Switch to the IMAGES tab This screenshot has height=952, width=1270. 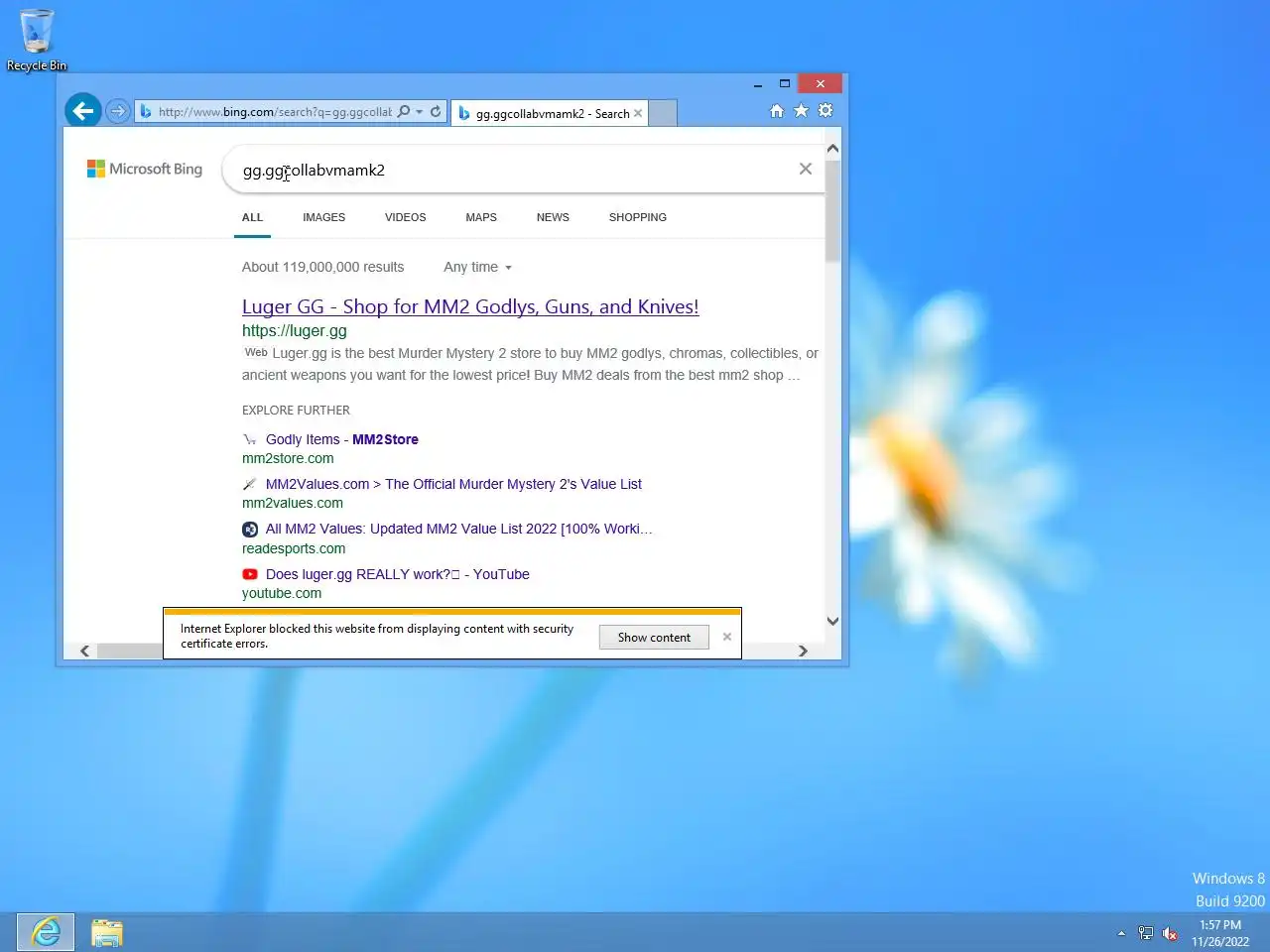[324, 217]
